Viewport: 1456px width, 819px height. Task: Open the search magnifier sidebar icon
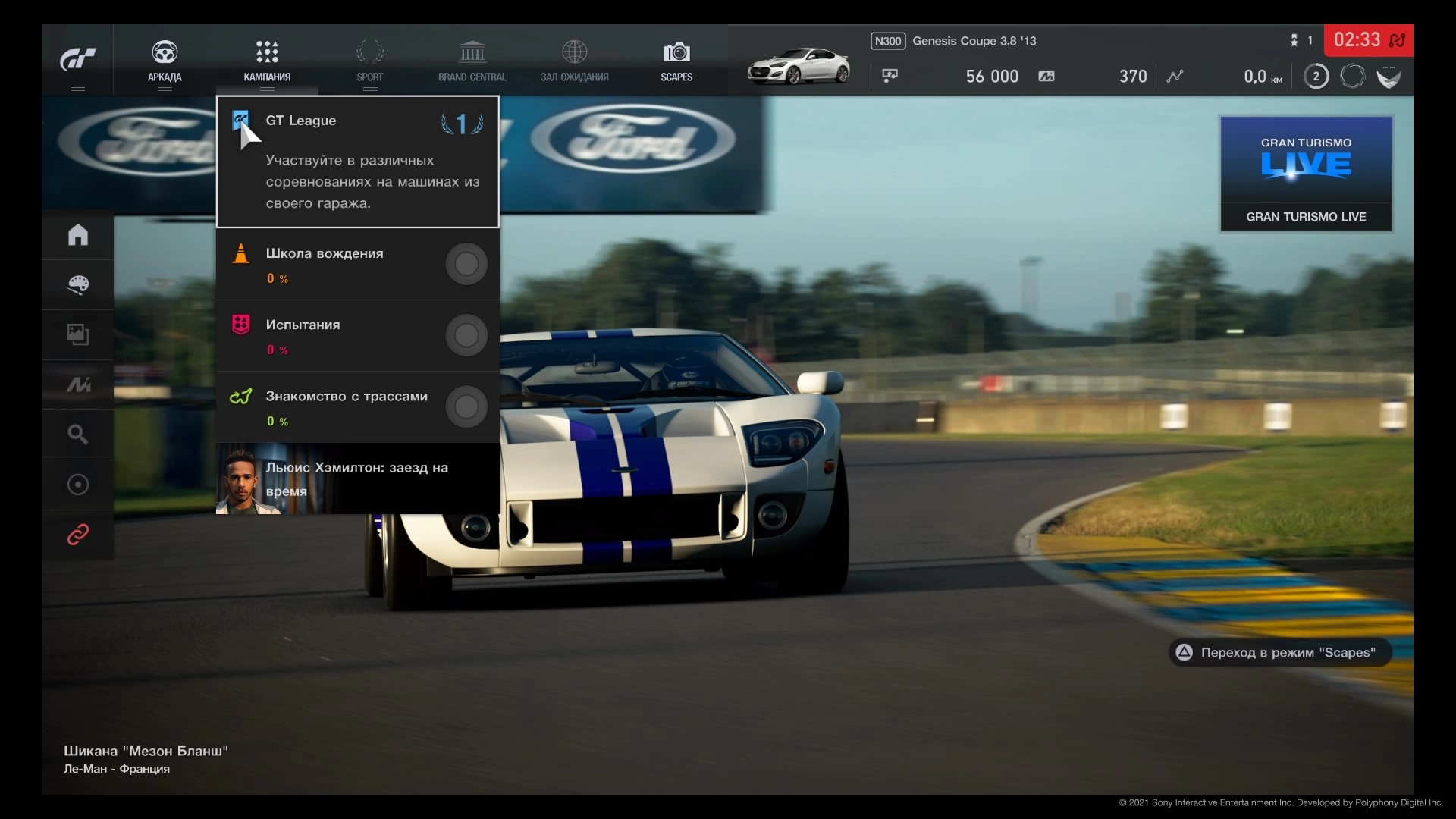coord(78,435)
